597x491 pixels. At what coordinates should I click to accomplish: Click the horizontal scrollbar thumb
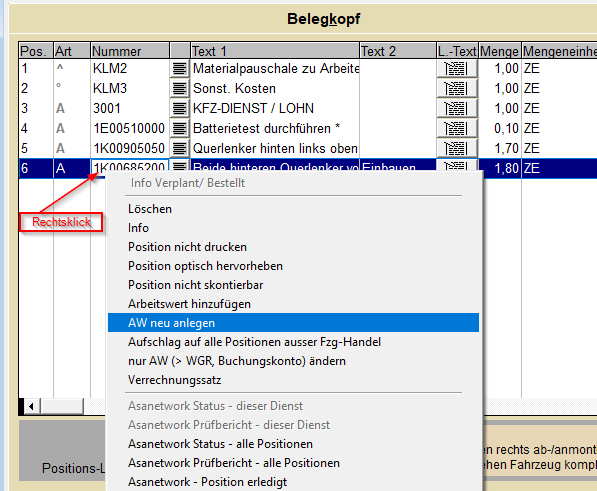(x=62, y=407)
